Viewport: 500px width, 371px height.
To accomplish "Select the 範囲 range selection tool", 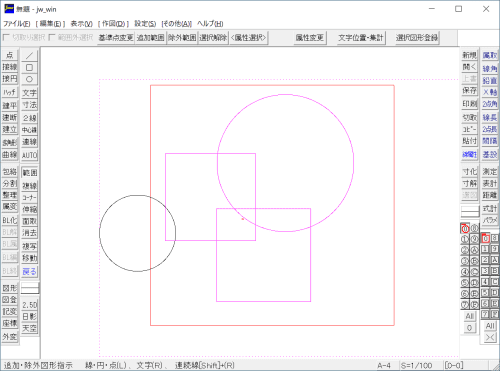I will (x=29, y=173).
